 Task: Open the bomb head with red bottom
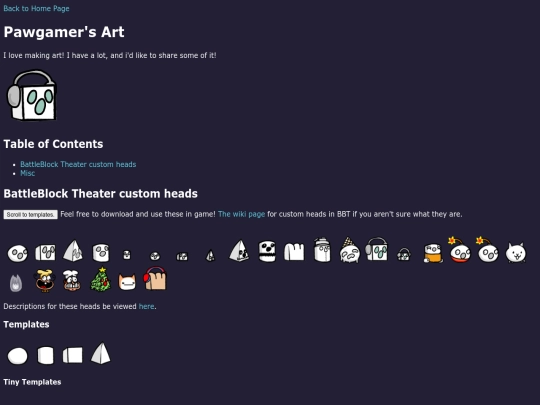click(459, 250)
